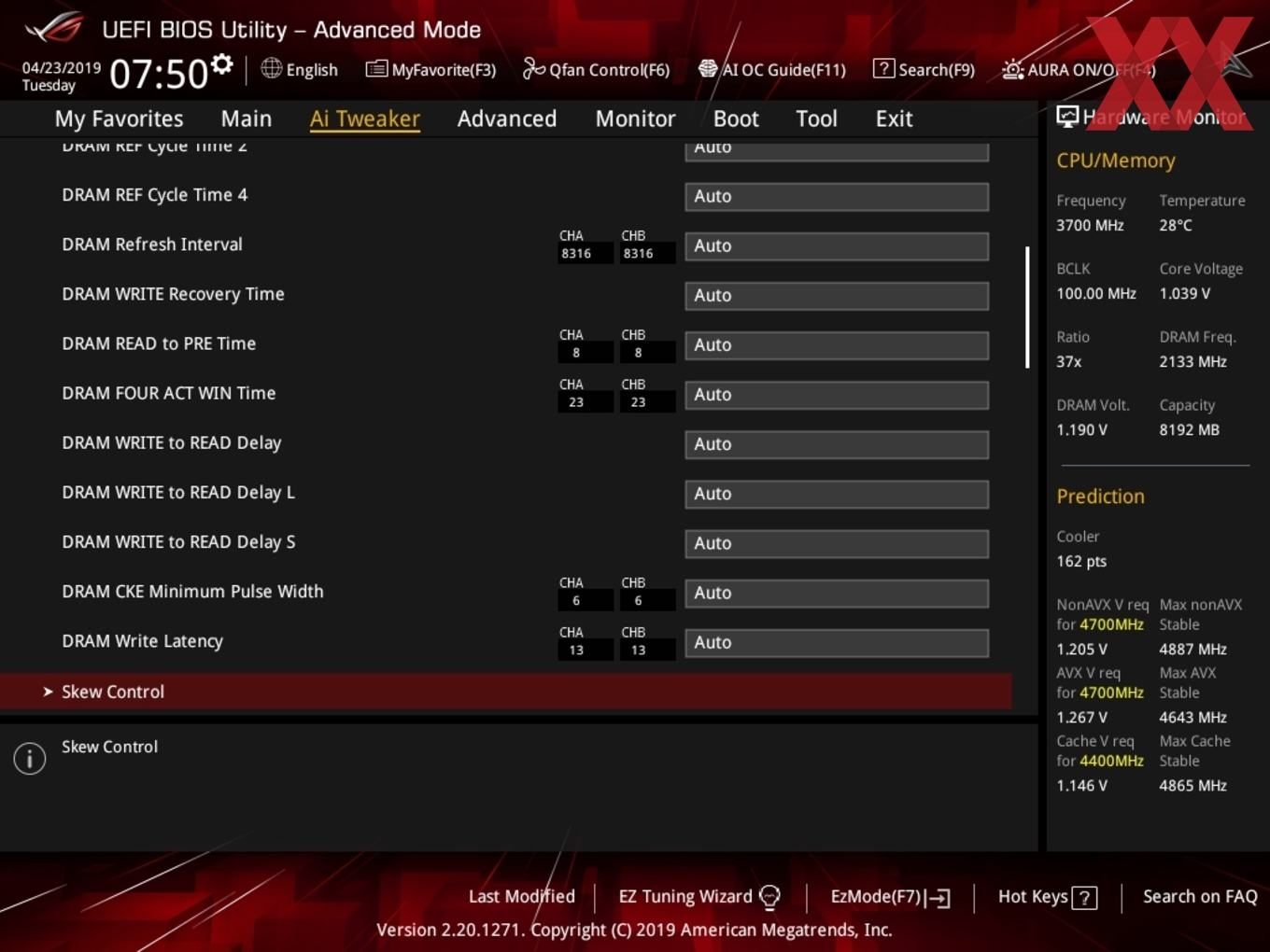The image size is (1270, 952).
Task: Switch to the Monitor tab
Action: click(x=635, y=119)
